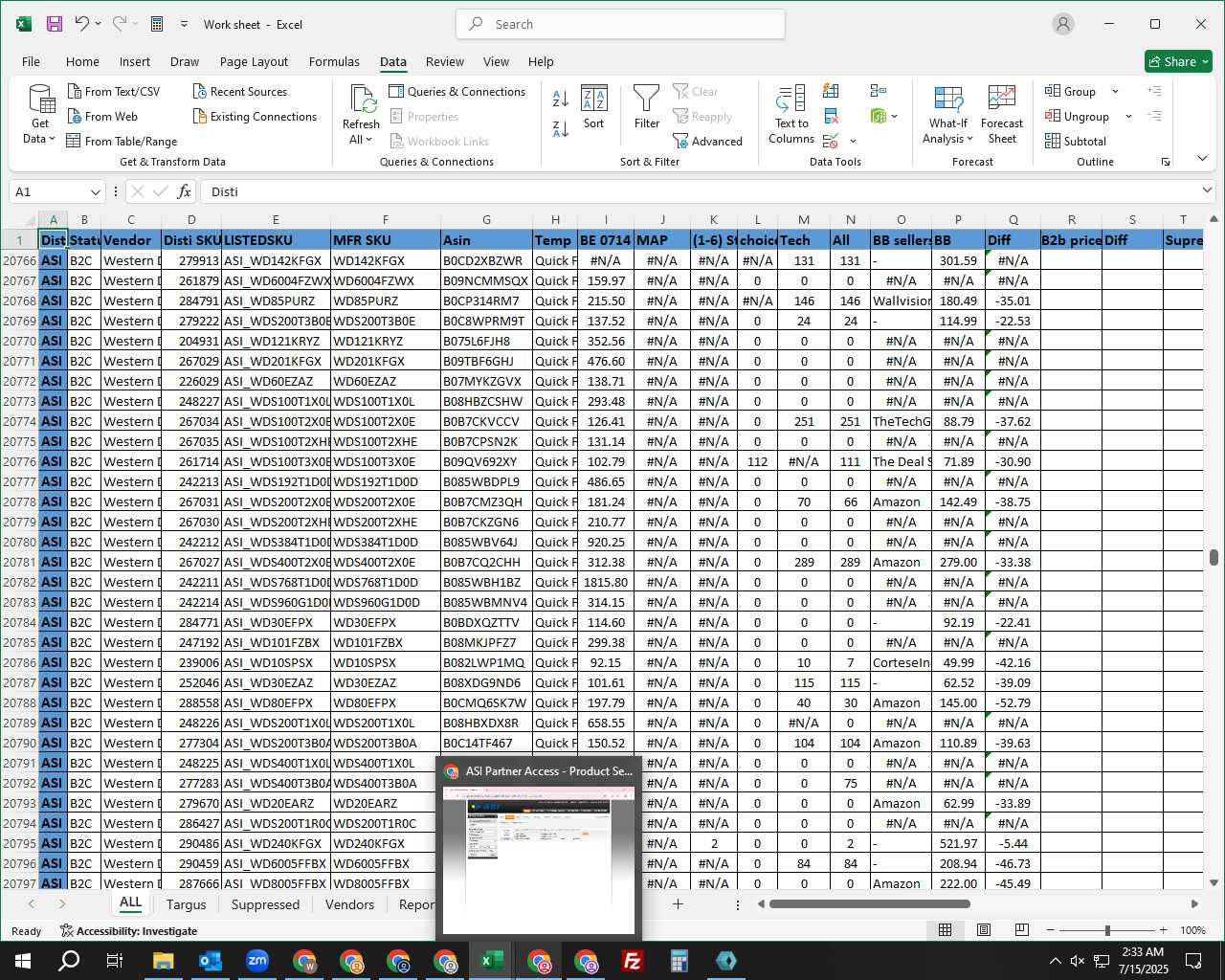
Task: Select the Suppressed sheet tab
Action: (x=265, y=904)
